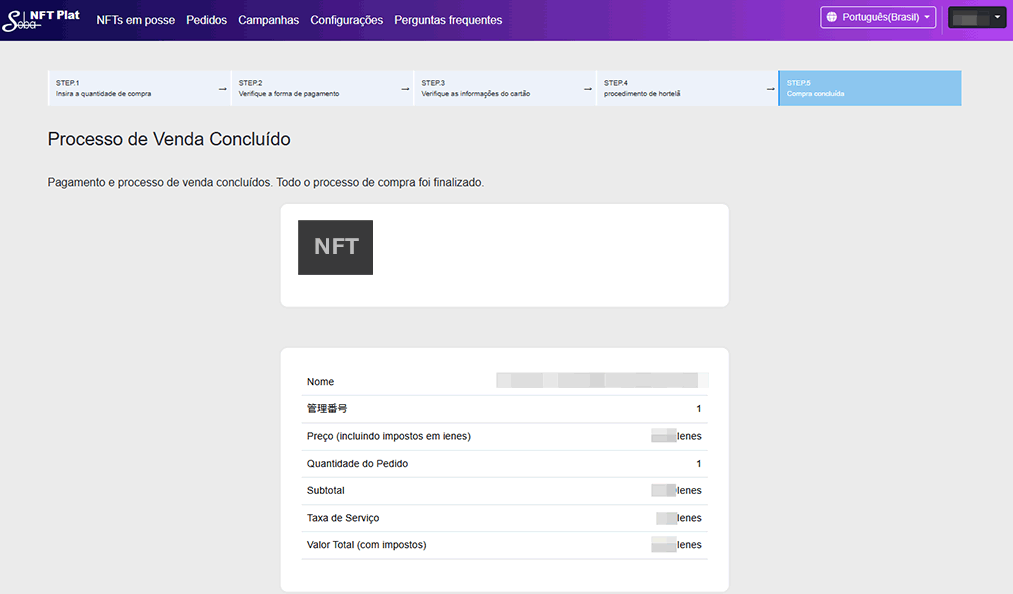The image size is (1013, 594).
Task: Open the Pedidos page
Action: pyautogui.click(x=206, y=20)
